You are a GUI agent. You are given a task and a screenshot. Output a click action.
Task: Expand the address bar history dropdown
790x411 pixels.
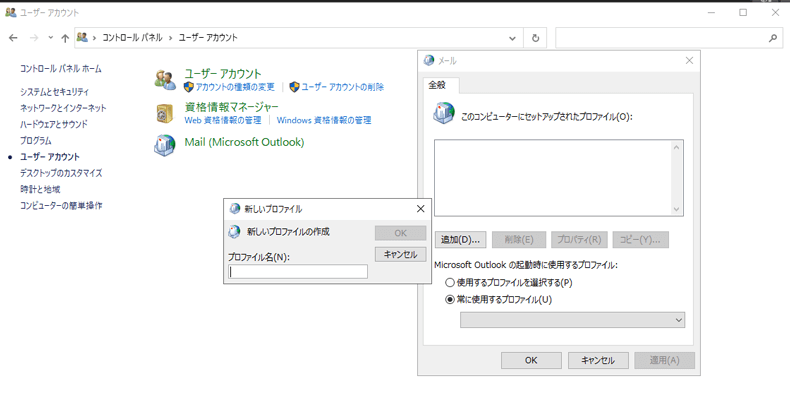click(x=513, y=38)
